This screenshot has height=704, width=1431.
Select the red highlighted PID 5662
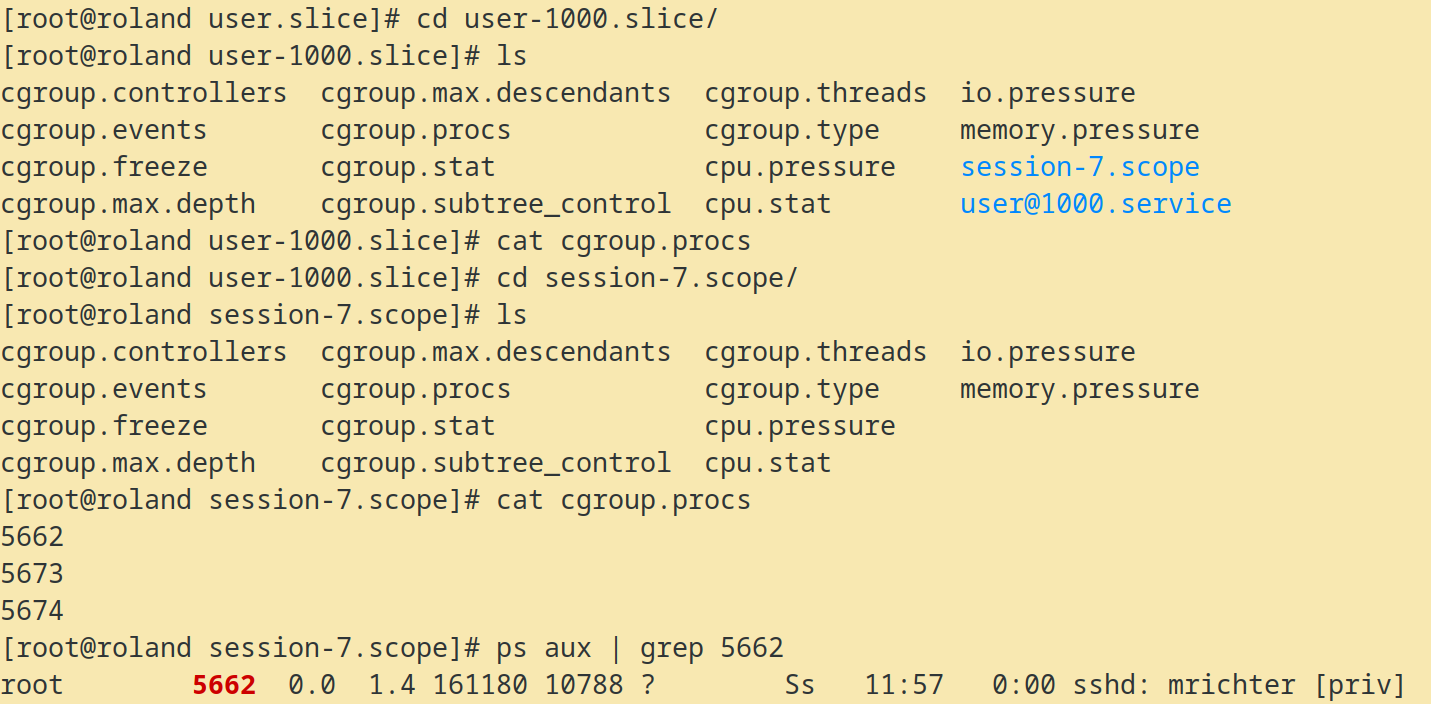[224, 685]
